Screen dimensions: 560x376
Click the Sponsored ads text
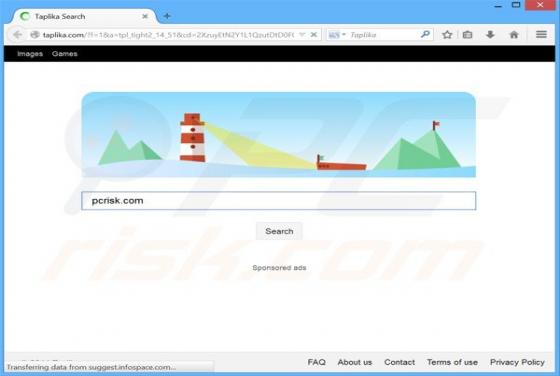pyautogui.click(x=279, y=268)
